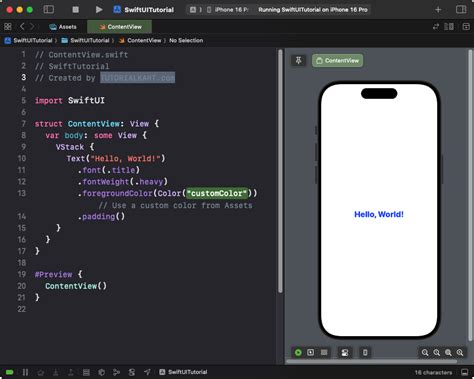The image size is (474, 379).
Task: Click the .padding() modifier line
Action: tap(101, 217)
